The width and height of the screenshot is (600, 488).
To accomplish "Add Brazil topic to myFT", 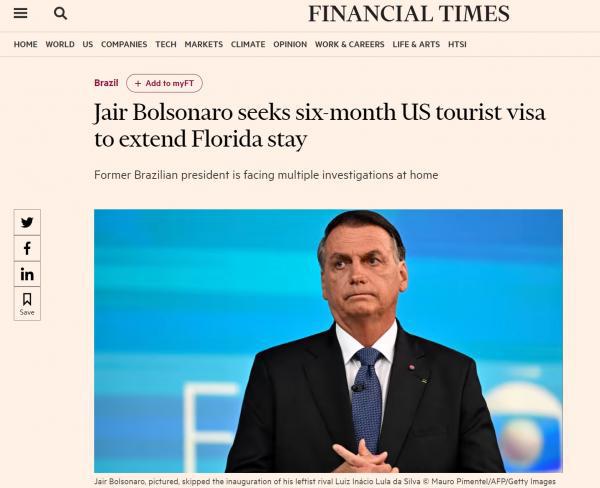I will coord(164,83).
